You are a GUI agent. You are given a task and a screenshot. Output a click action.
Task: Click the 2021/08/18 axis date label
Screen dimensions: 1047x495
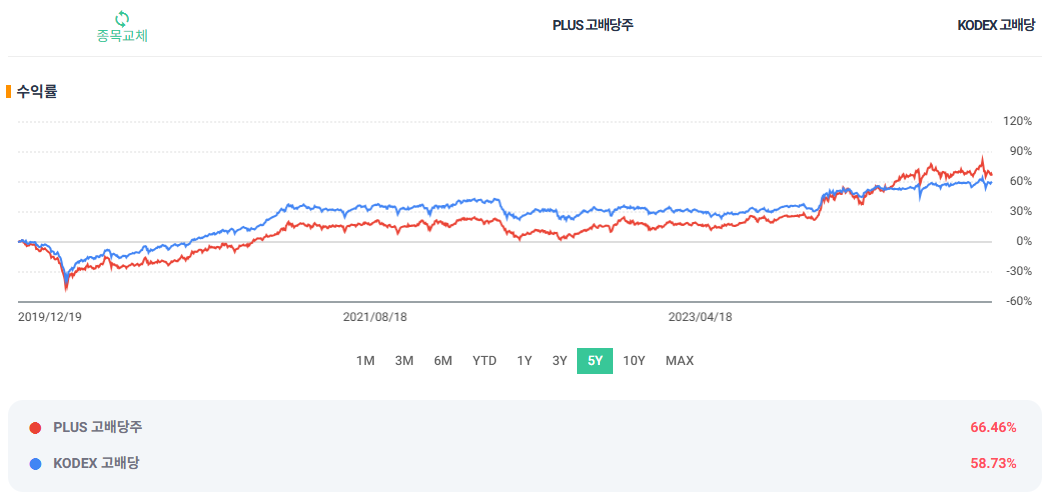tap(375, 318)
